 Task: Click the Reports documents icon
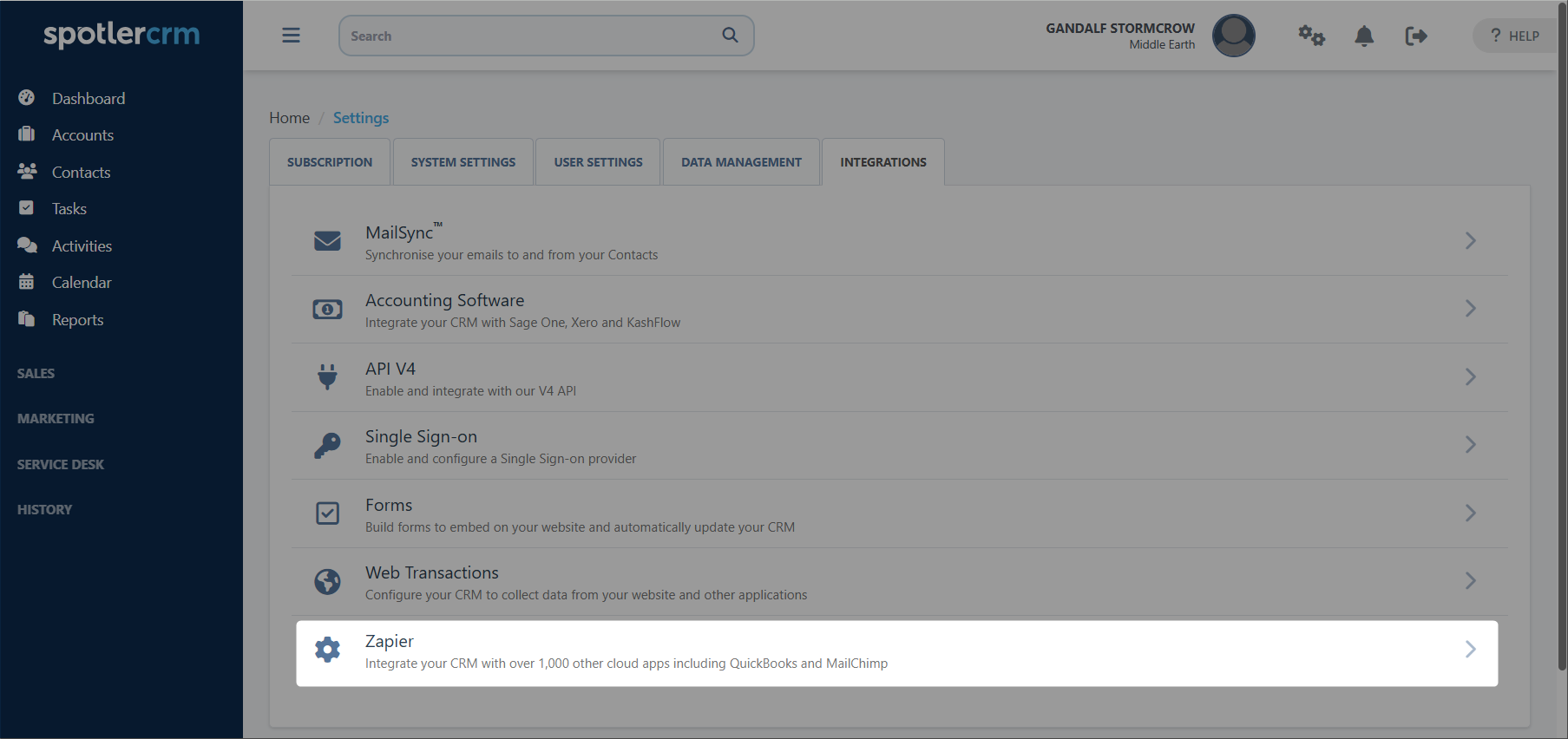27,319
